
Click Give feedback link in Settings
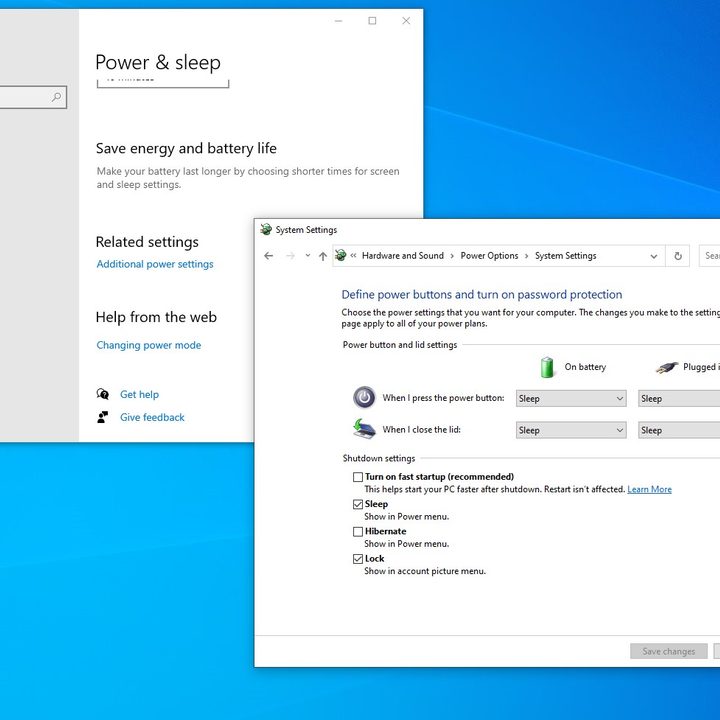(x=152, y=417)
